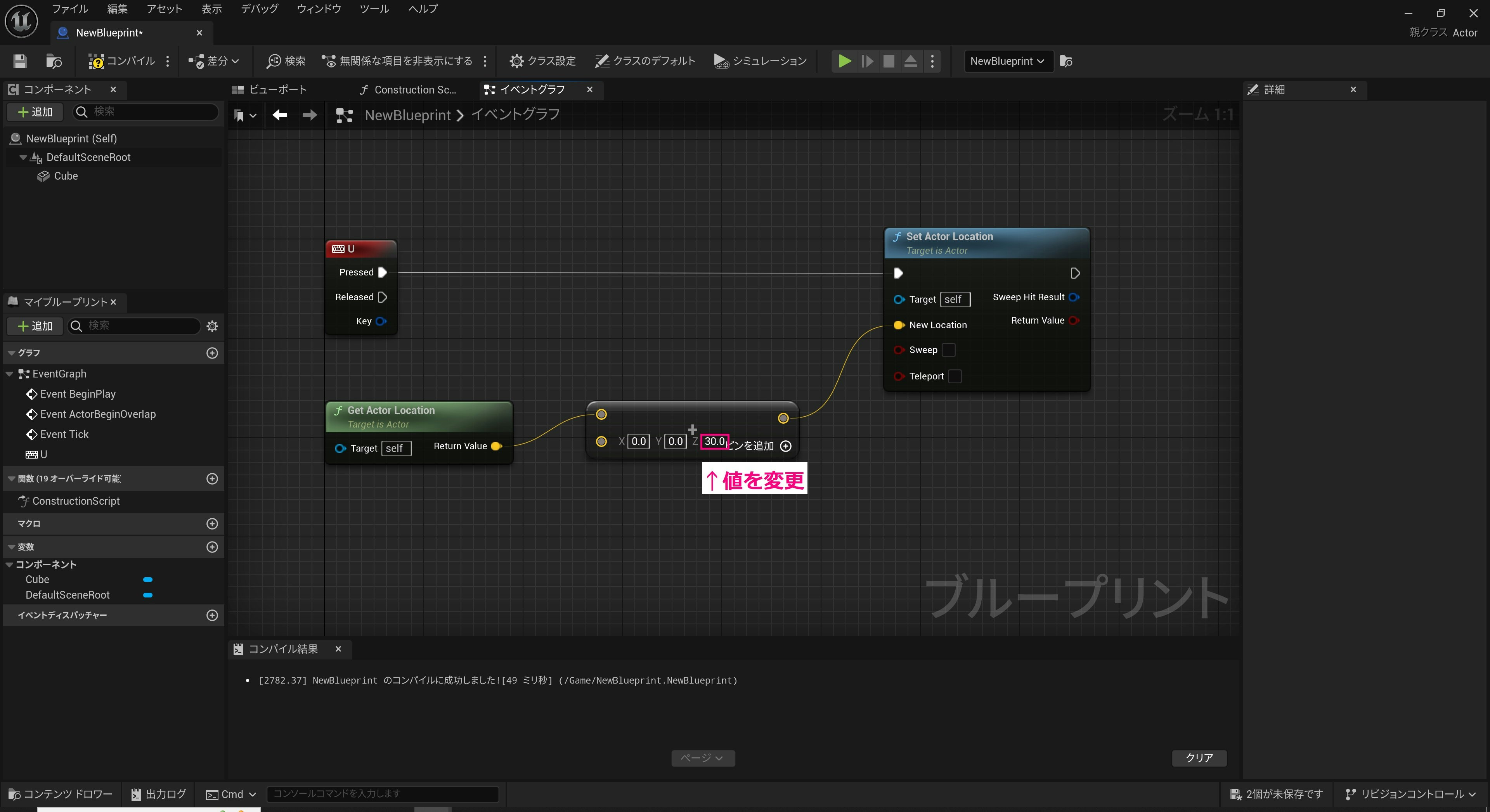1490x812 pixels.
Task: Click the console command input field
Action: click(382, 794)
